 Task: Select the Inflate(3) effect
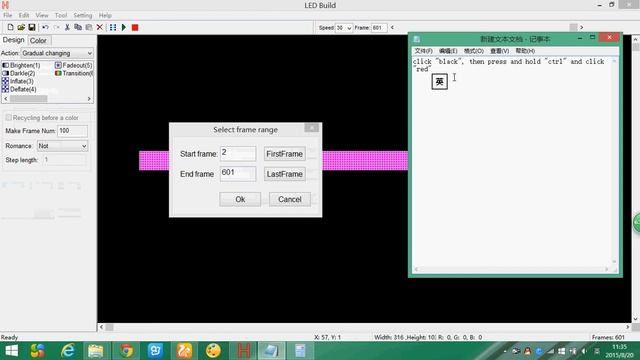pyautogui.click(x=18, y=81)
